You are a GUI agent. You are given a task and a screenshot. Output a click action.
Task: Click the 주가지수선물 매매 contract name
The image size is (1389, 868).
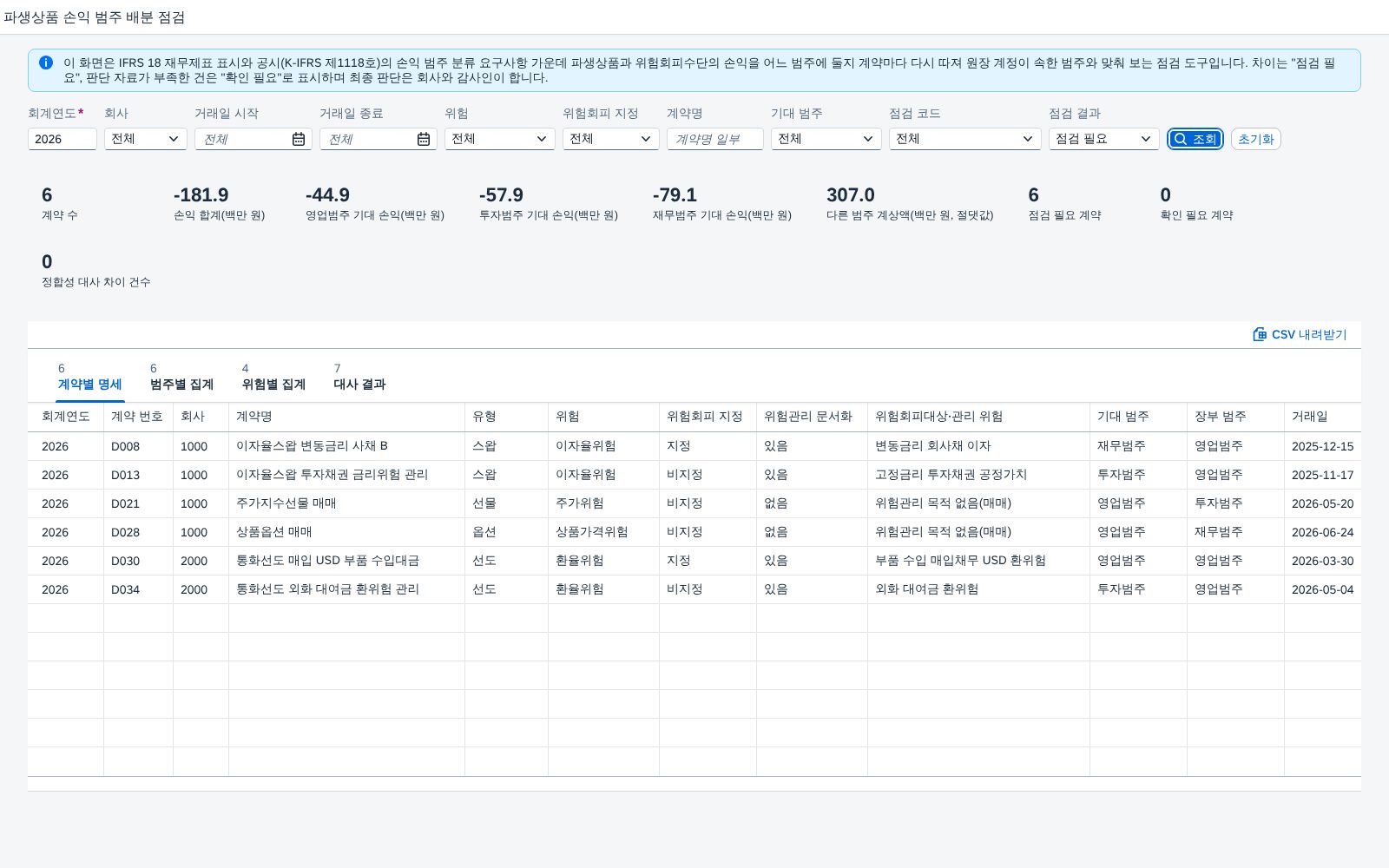286,503
